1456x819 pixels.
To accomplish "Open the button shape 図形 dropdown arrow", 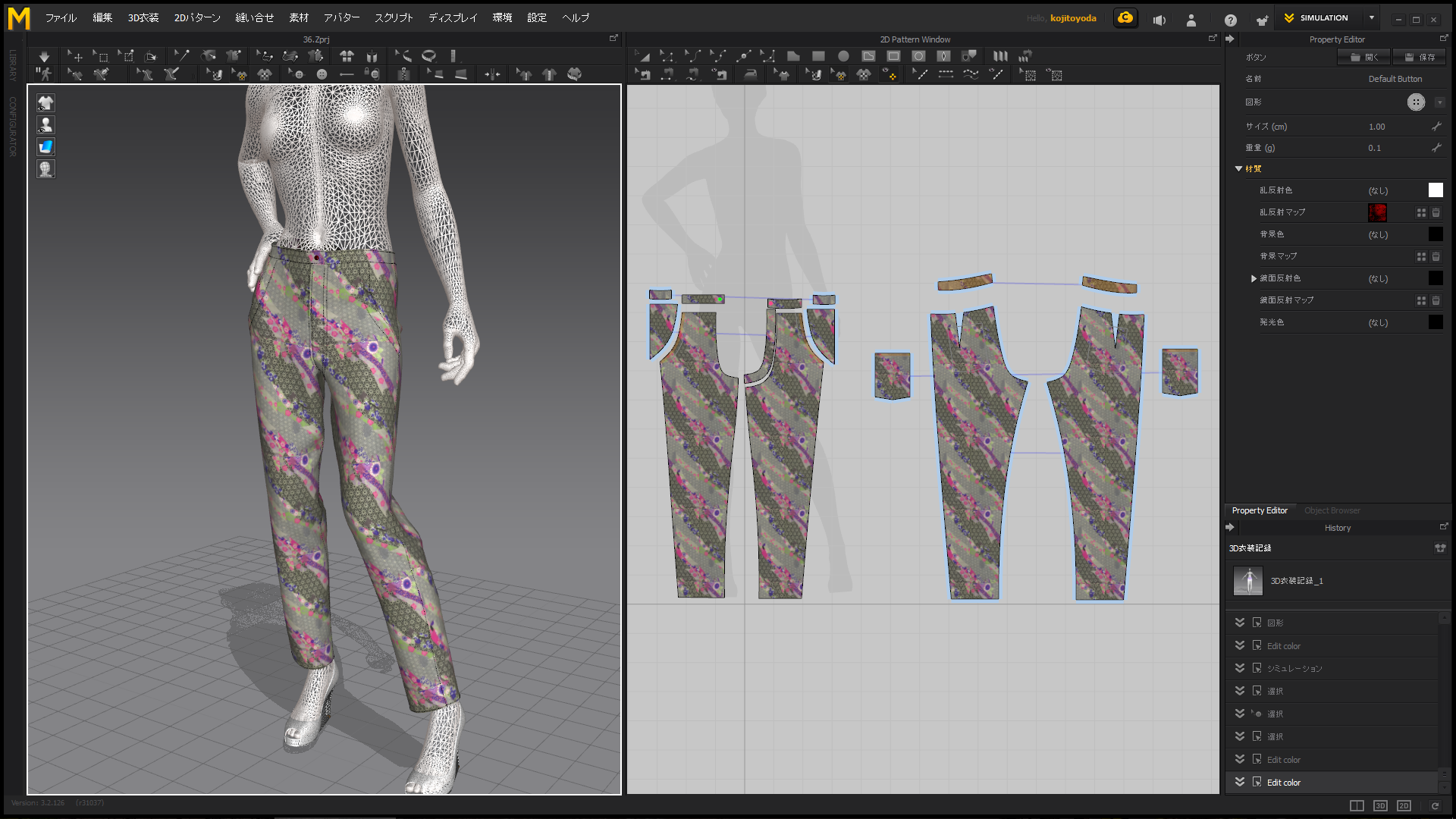I will (1439, 102).
